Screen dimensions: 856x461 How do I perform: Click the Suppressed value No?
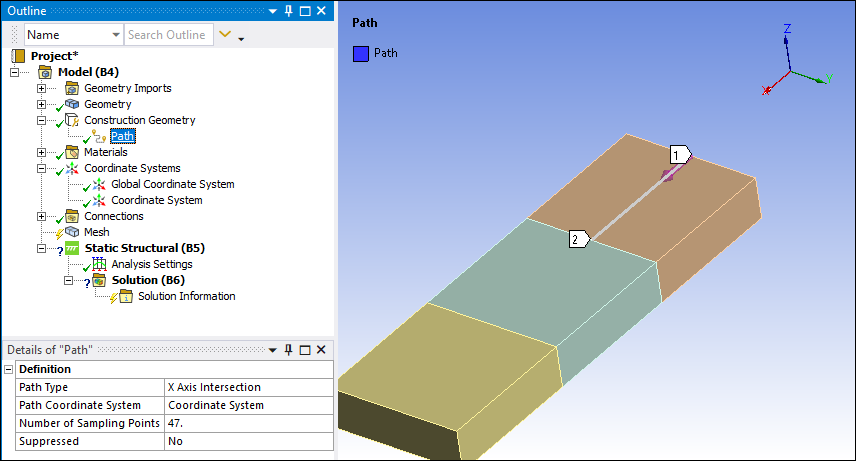pos(248,441)
